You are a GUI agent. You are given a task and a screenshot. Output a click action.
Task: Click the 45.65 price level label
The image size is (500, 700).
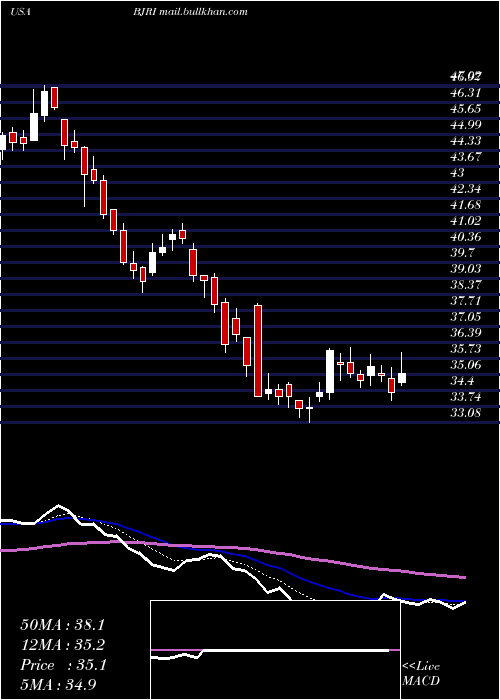(x=467, y=109)
